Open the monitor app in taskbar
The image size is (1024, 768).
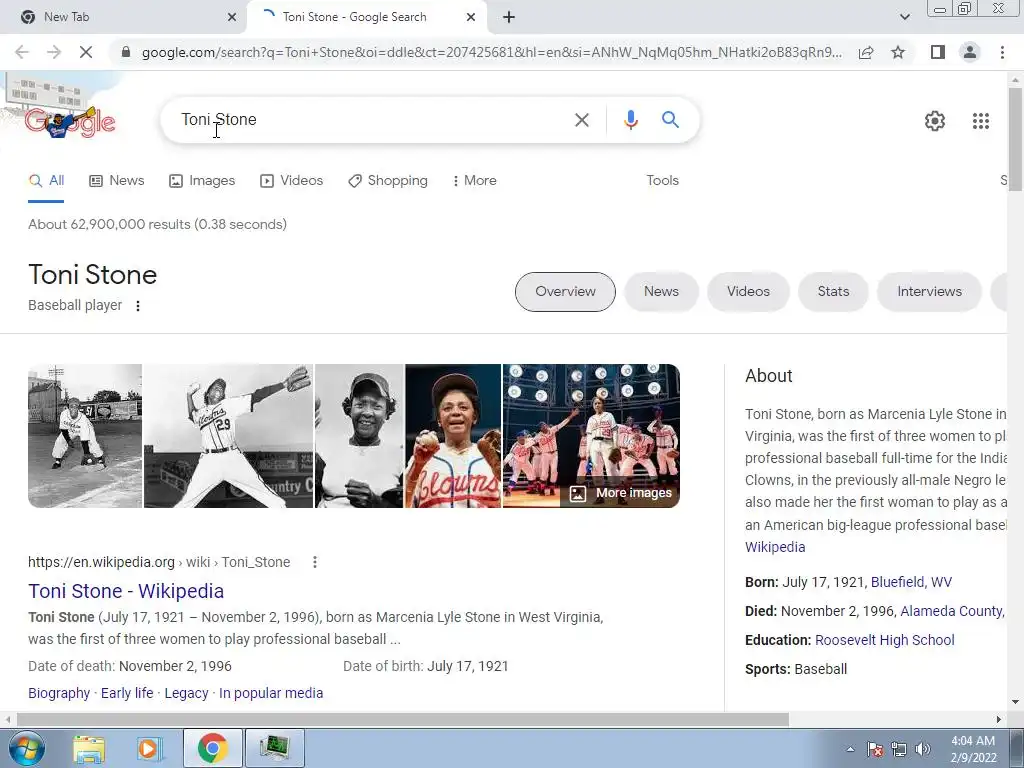(x=274, y=748)
